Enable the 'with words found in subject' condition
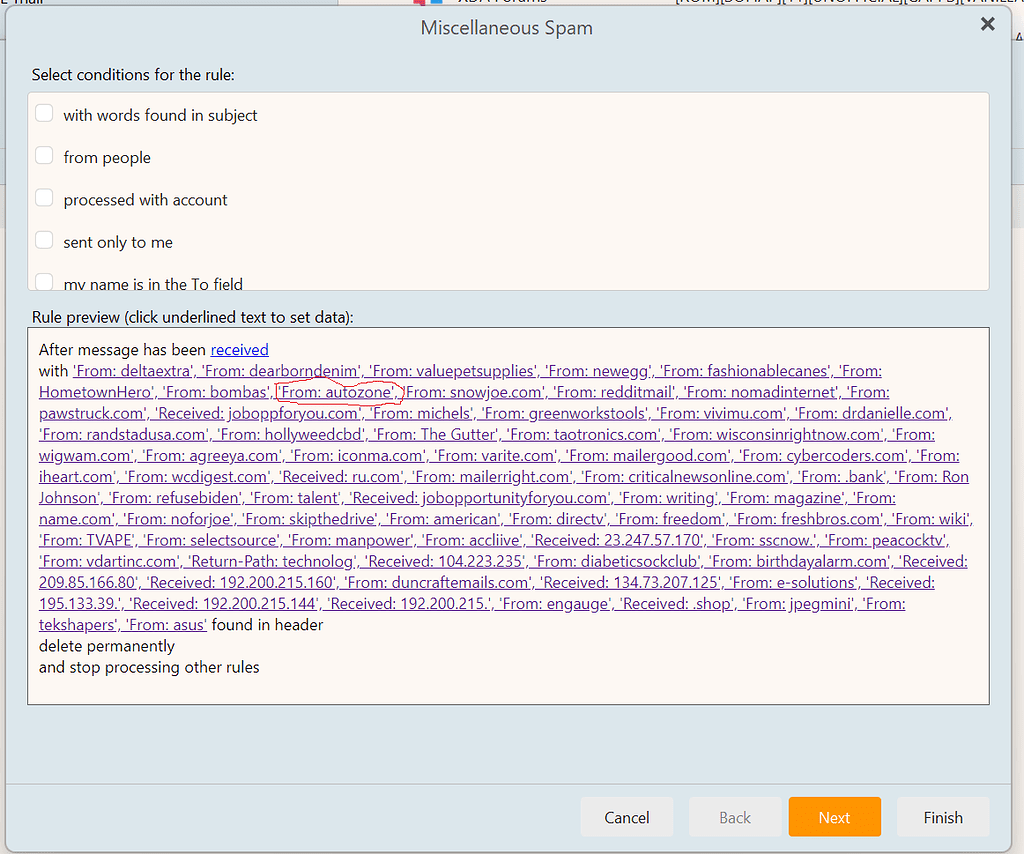This screenshot has height=854, width=1024. [44, 113]
